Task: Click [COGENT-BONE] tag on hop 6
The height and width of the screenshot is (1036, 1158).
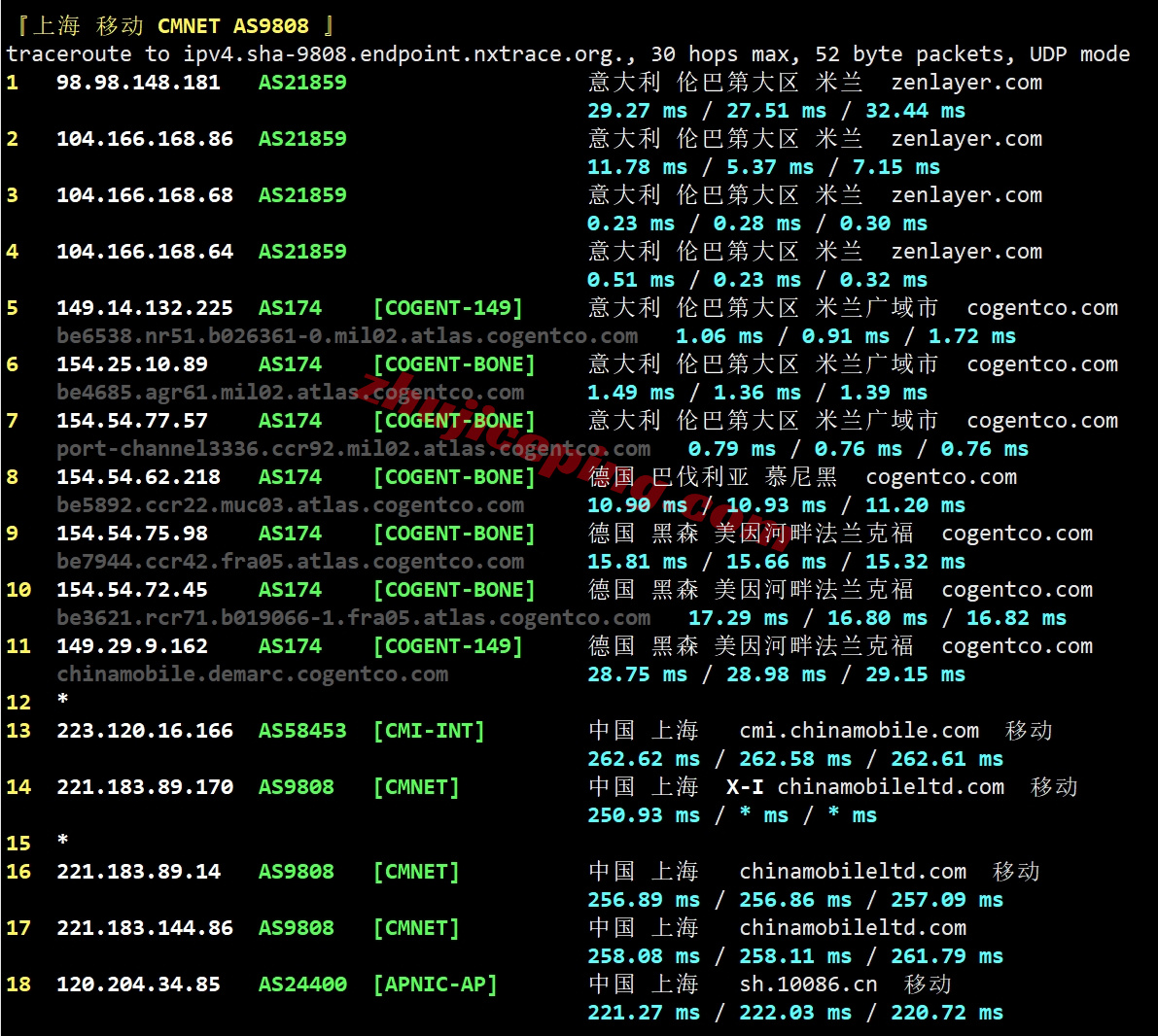Action: coord(454,364)
